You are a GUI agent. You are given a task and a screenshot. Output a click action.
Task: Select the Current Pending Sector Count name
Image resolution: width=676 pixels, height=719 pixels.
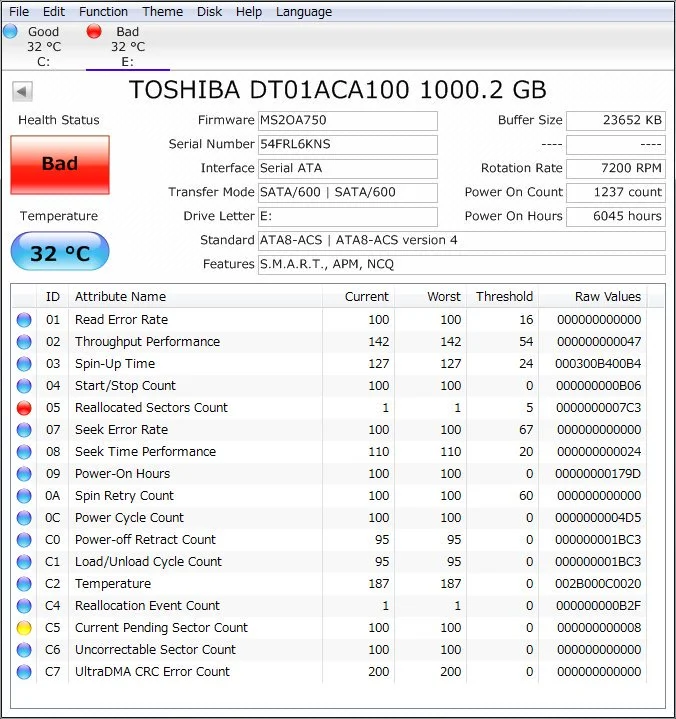161,628
